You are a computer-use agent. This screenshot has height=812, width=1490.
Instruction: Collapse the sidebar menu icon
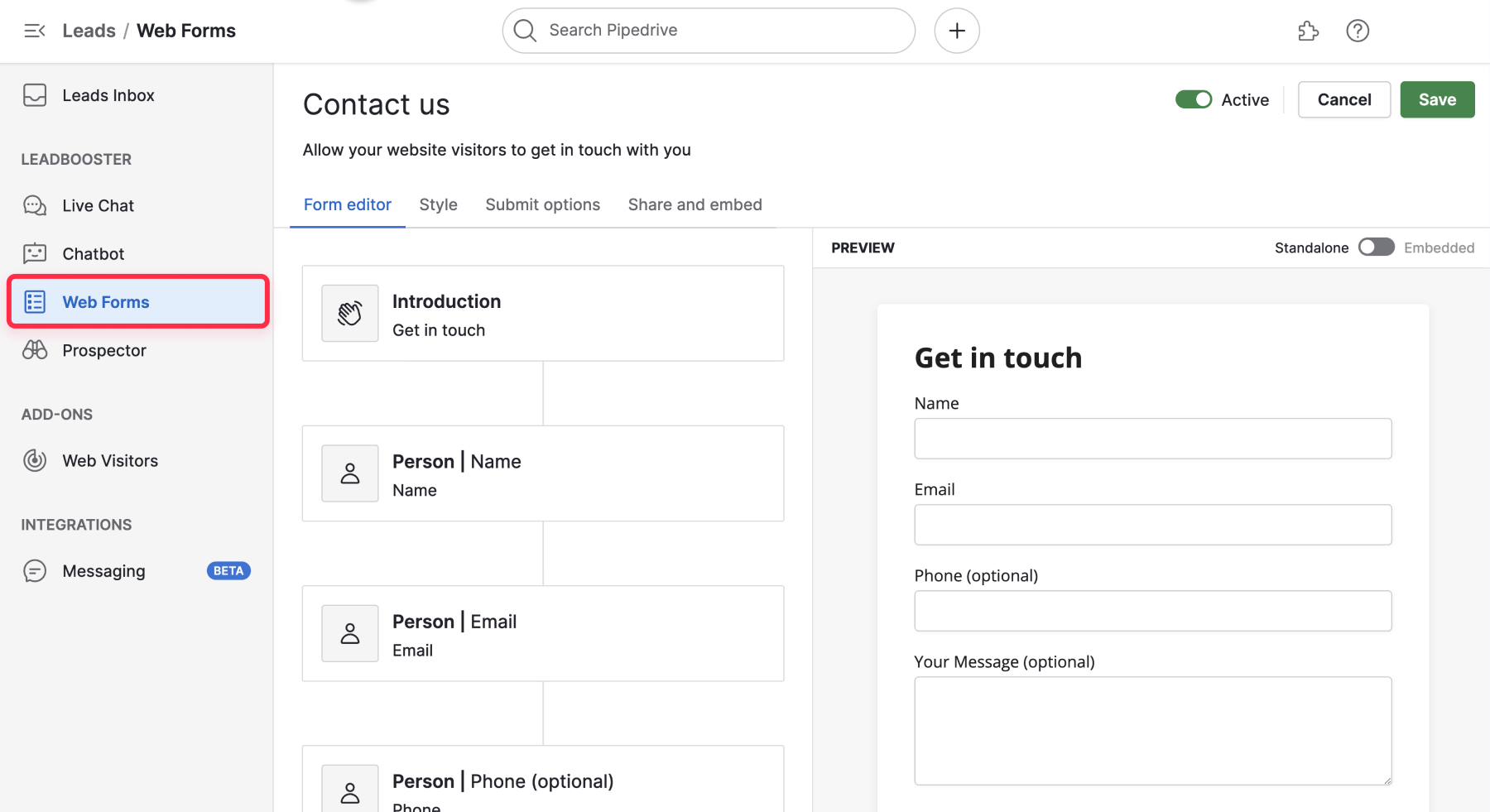35,31
